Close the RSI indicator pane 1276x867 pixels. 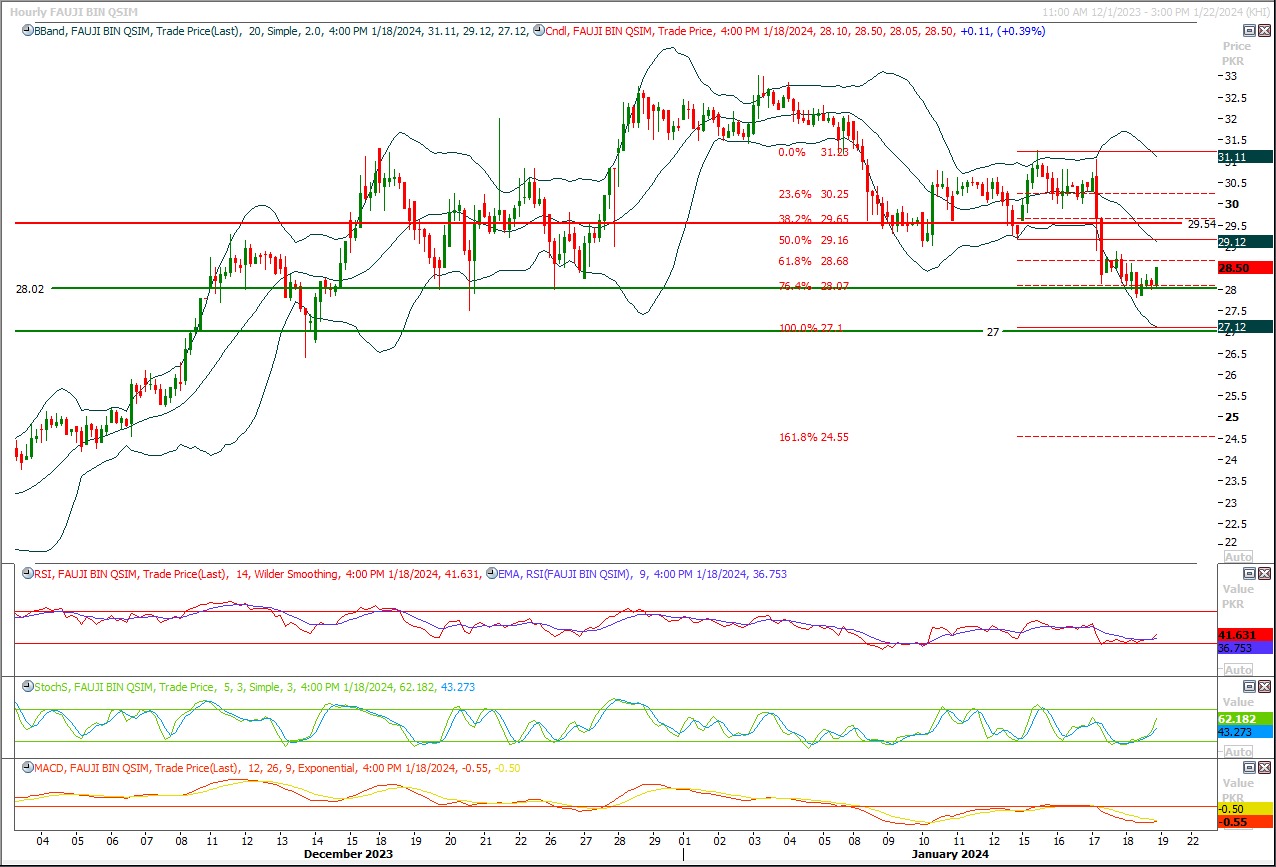click(x=1264, y=573)
